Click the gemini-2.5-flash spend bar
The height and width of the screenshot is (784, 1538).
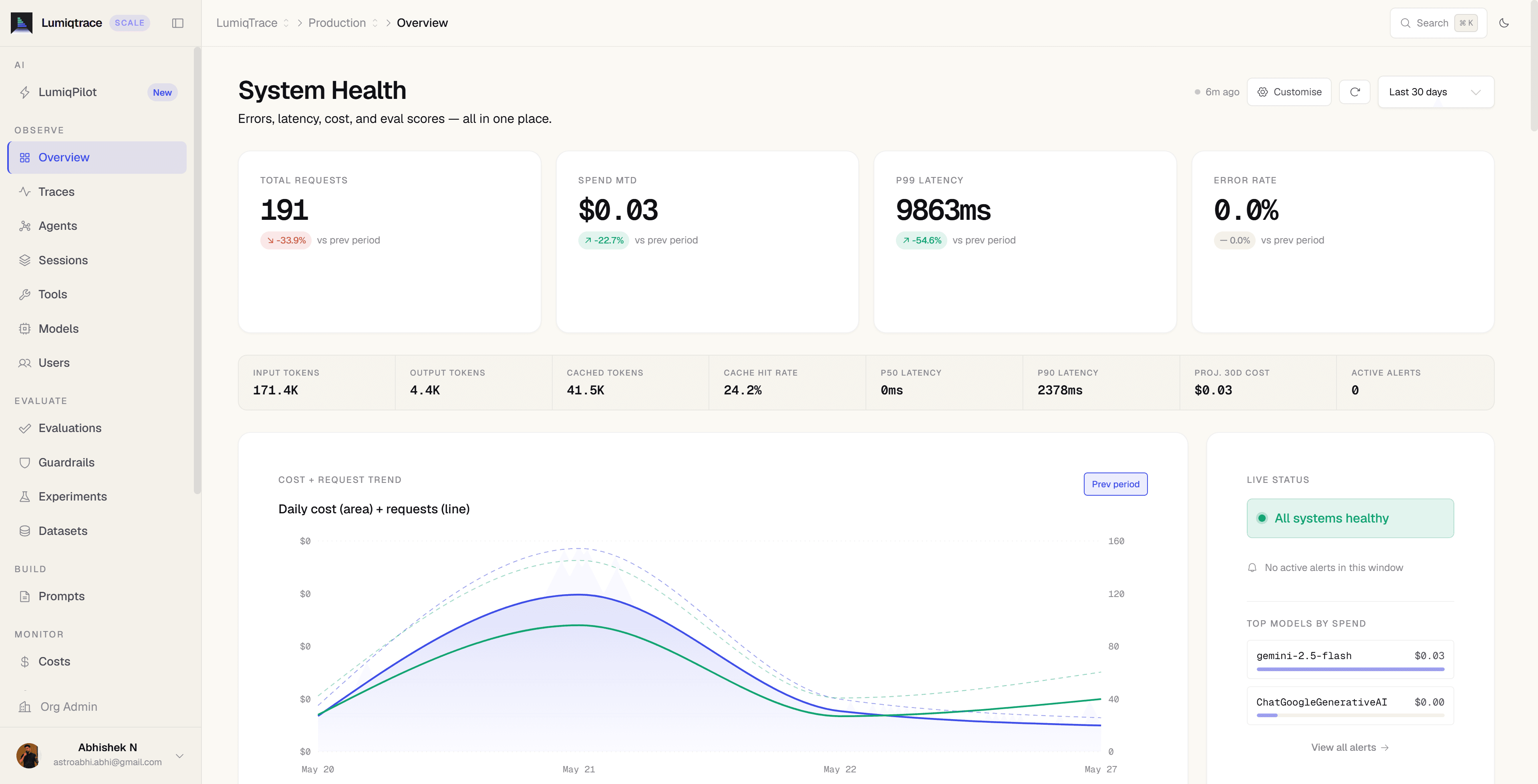pos(1350,669)
